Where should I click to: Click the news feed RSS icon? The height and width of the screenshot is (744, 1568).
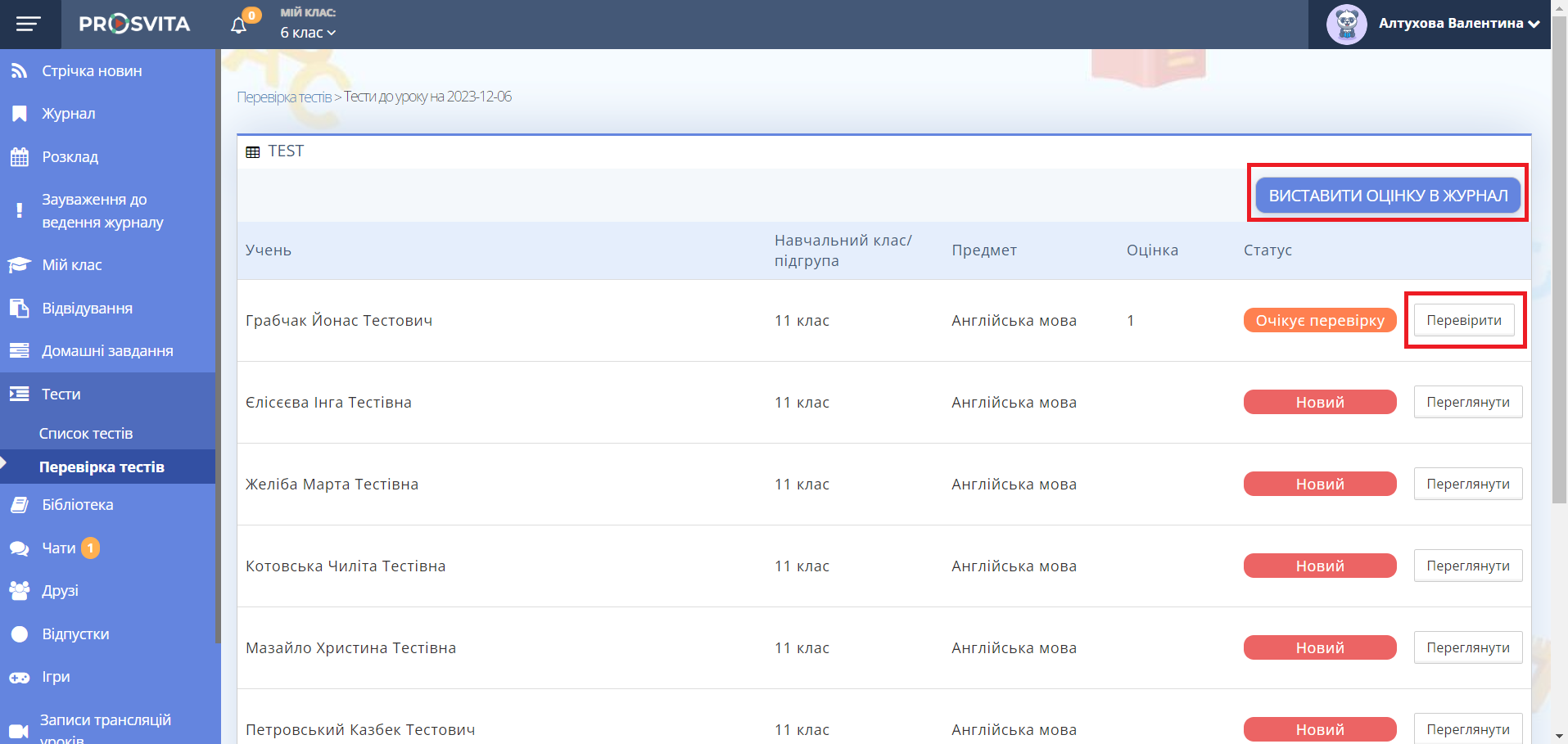pos(19,71)
